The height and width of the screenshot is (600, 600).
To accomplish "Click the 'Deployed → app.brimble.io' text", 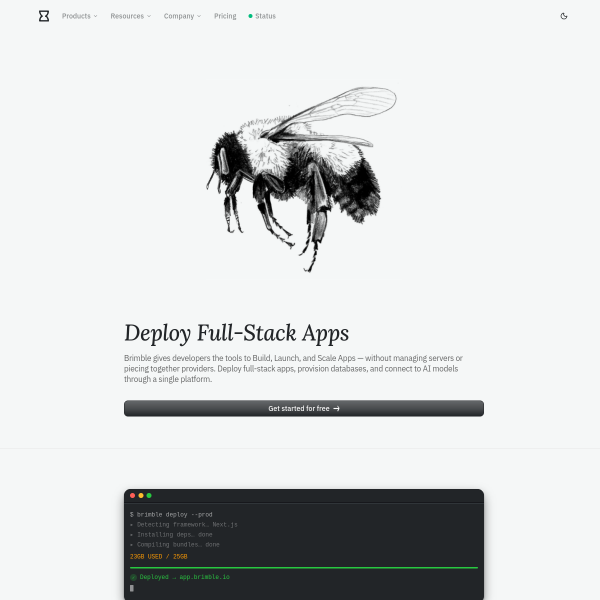I will point(184,577).
